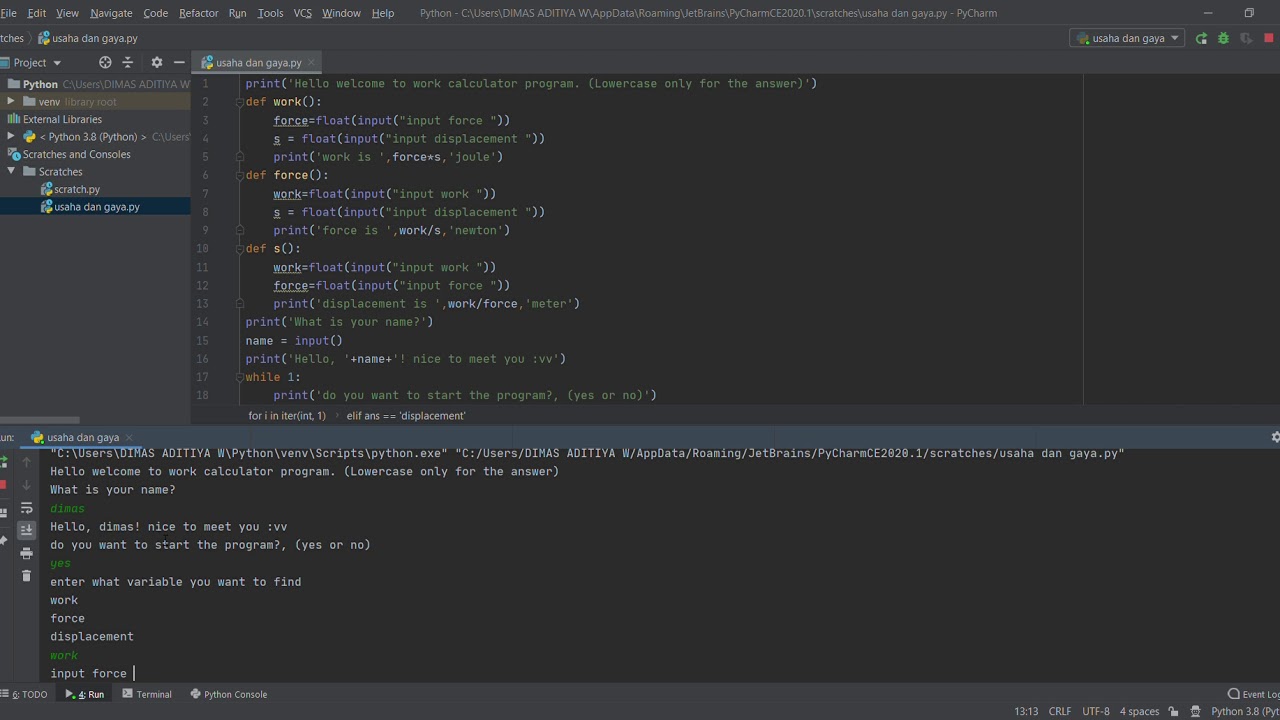Click the console input after 'input force'
This screenshot has height=720, width=1280.
click(134, 673)
